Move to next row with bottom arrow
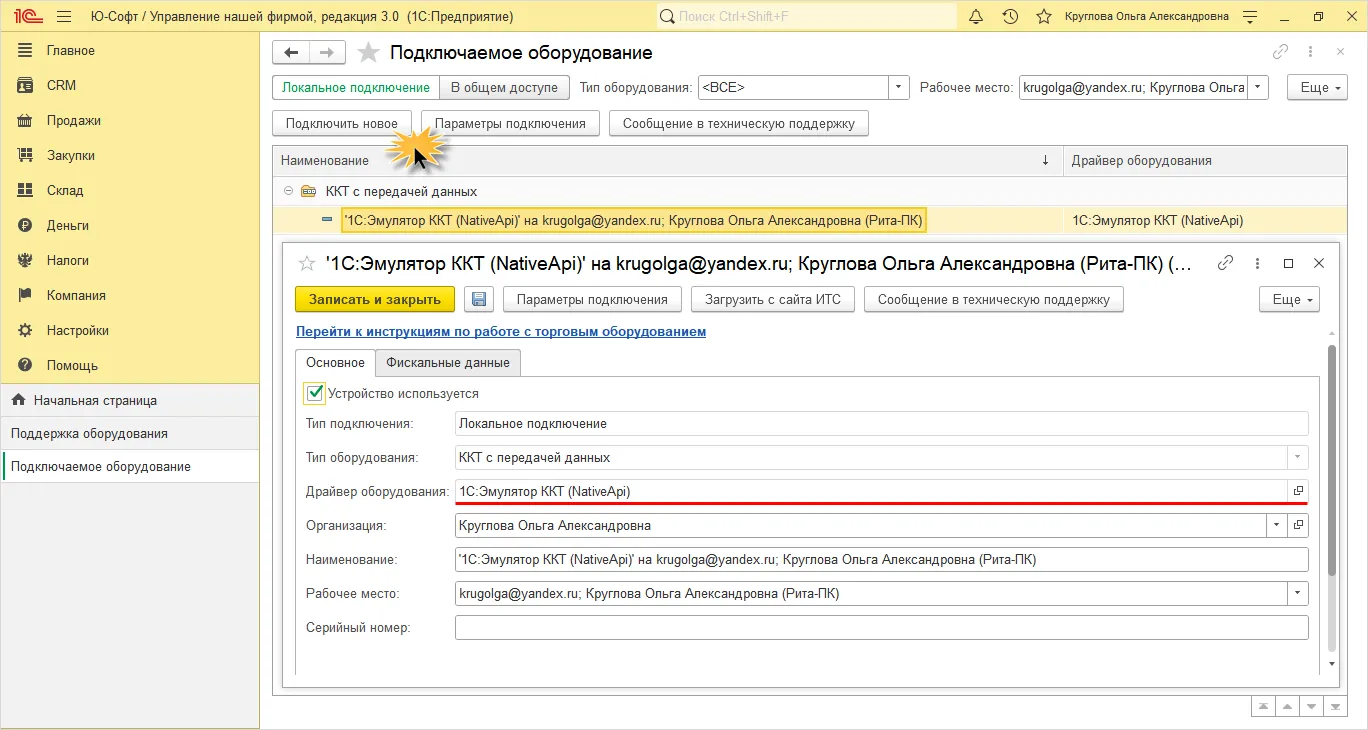 tap(1311, 706)
